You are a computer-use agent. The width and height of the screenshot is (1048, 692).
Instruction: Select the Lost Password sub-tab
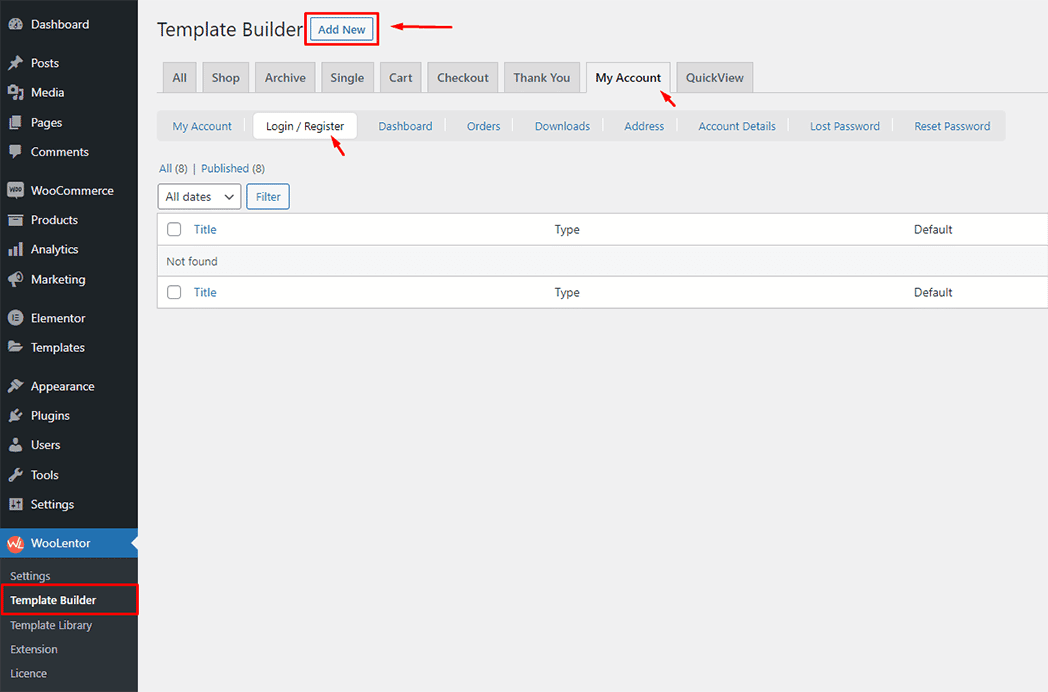pyautogui.click(x=844, y=126)
